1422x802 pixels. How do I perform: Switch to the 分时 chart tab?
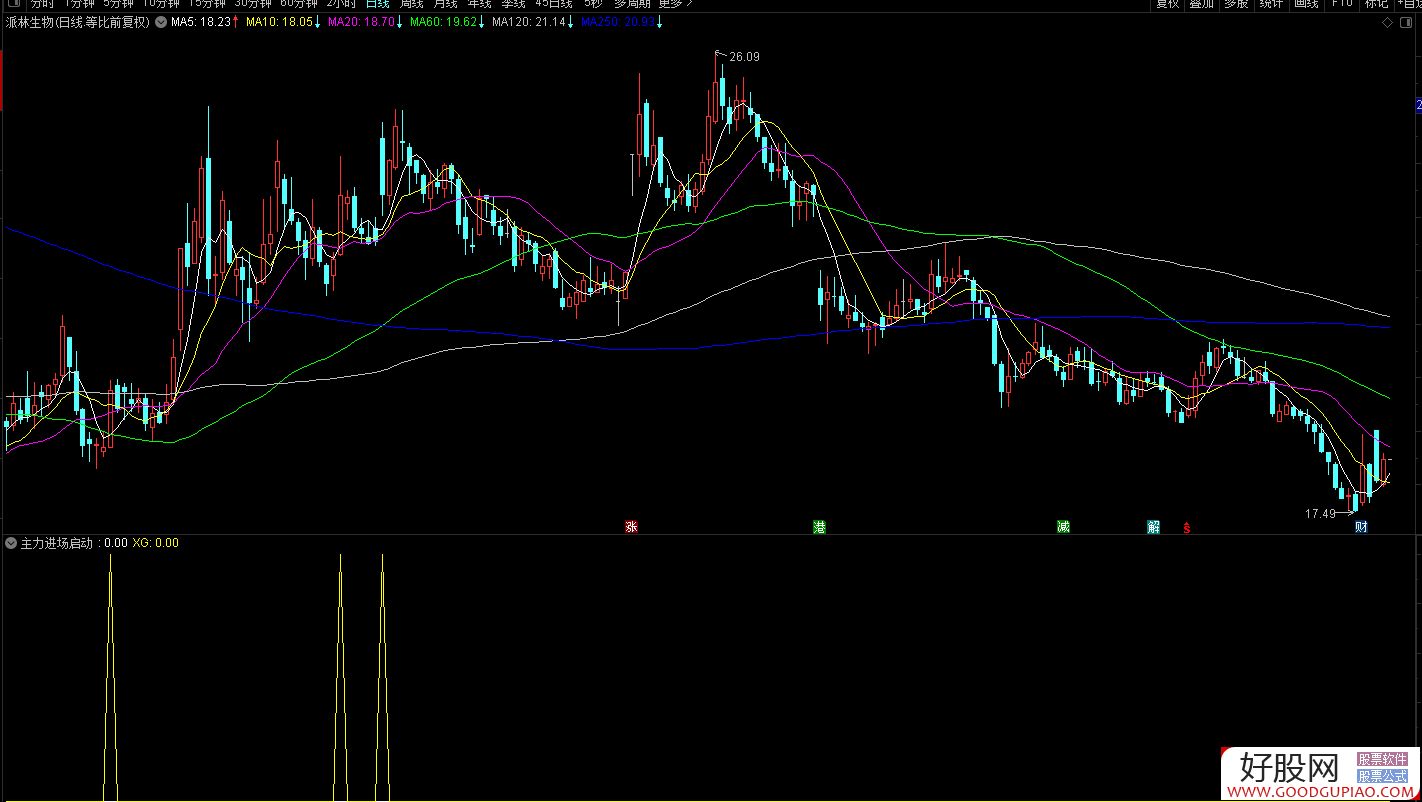(x=42, y=4)
